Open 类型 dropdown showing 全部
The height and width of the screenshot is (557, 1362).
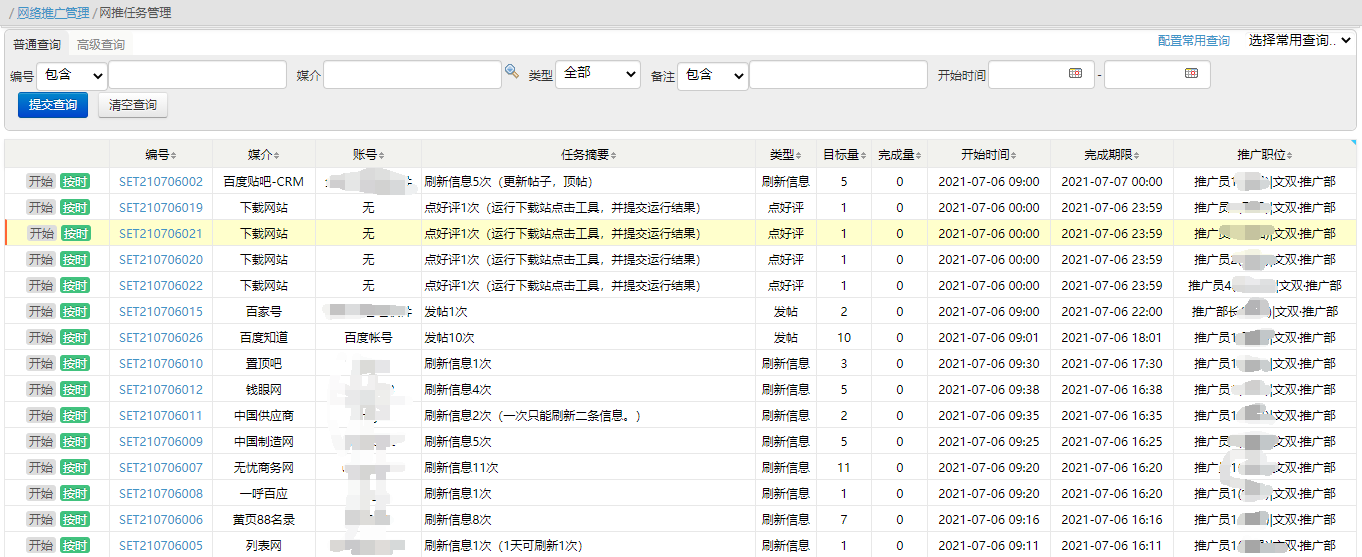(597, 74)
